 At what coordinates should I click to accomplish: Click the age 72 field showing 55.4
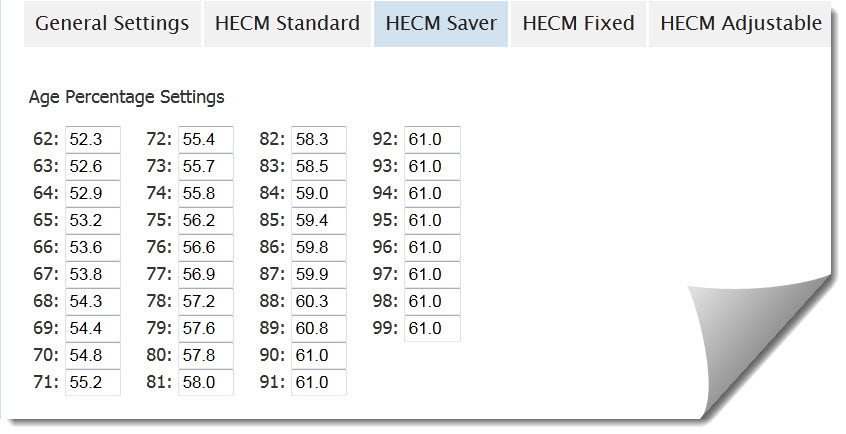[206, 140]
